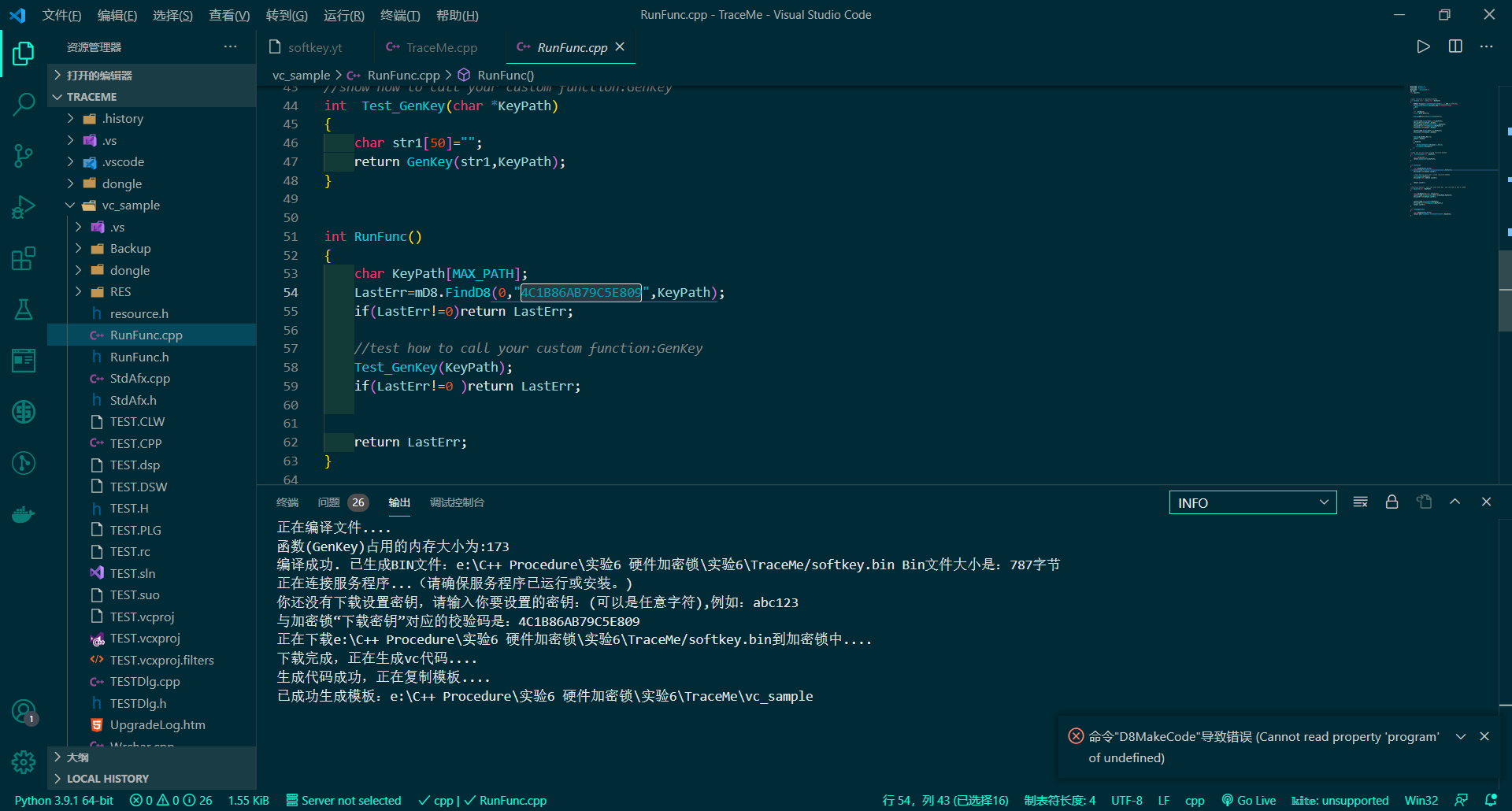Collapse the TRACEME folder section
Image resolution: width=1512 pixels, height=811 pixels.
(x=151, y=97)
